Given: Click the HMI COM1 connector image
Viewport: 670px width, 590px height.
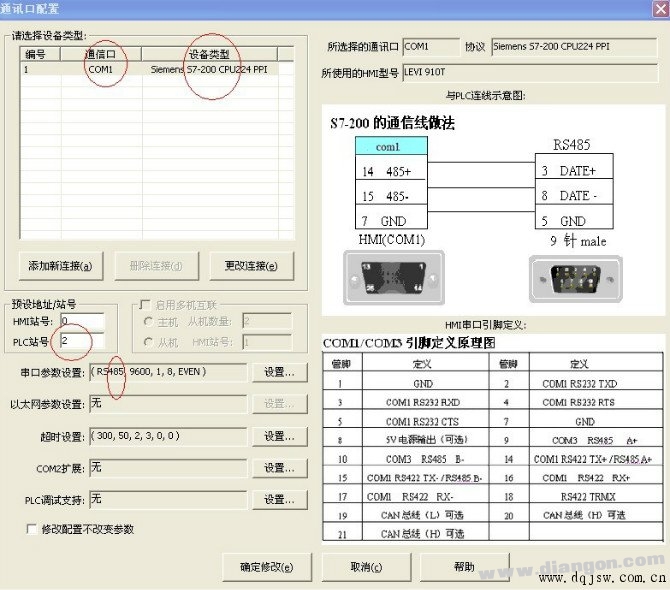Looking at the screenshot, I should tap(394, 278).
